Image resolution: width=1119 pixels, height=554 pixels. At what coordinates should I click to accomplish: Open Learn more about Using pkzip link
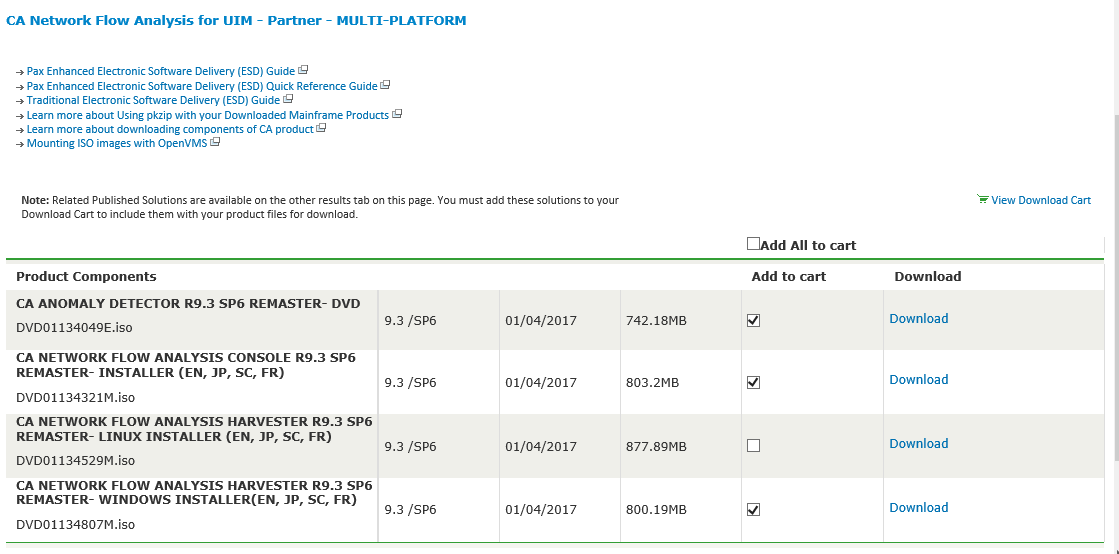pos(208,115)
